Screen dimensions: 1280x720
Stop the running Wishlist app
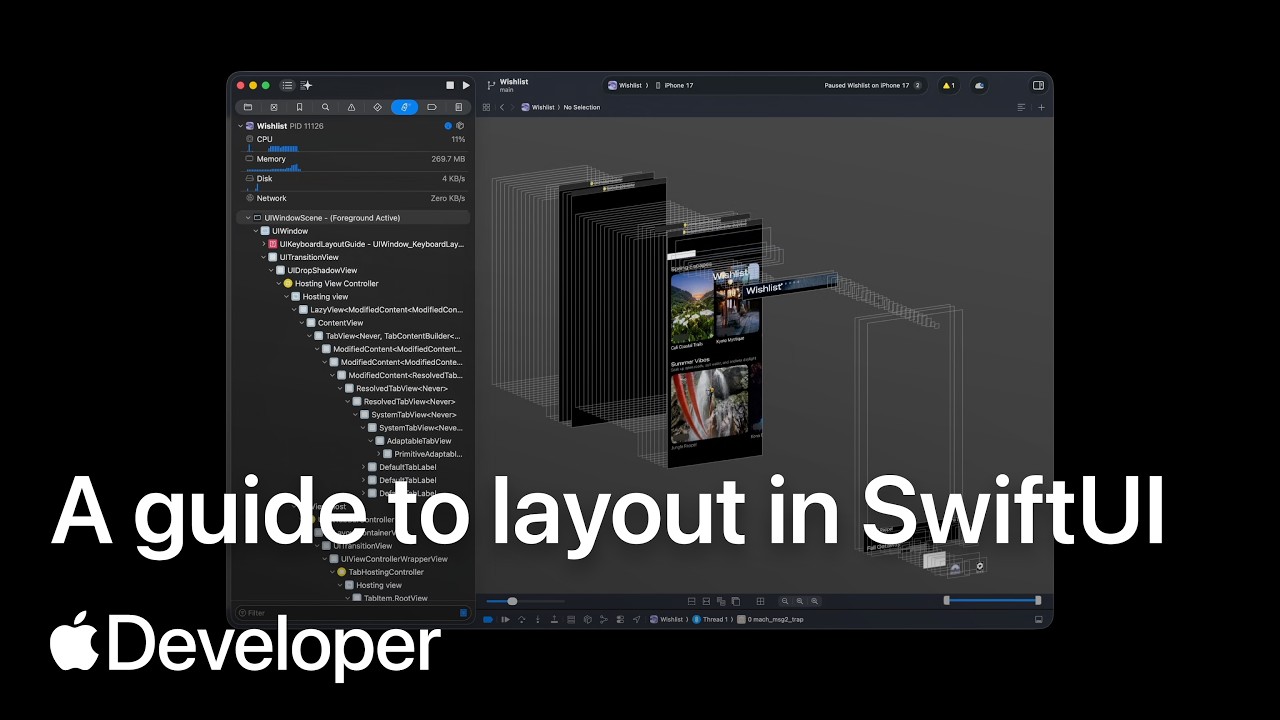(x=450, y=86)
